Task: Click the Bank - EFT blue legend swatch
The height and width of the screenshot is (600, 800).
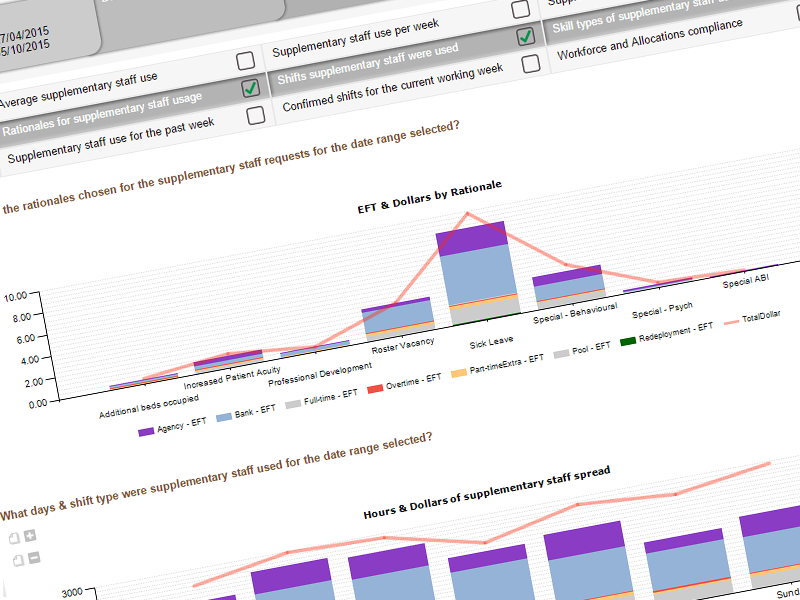Action: [x=224, y=418]
